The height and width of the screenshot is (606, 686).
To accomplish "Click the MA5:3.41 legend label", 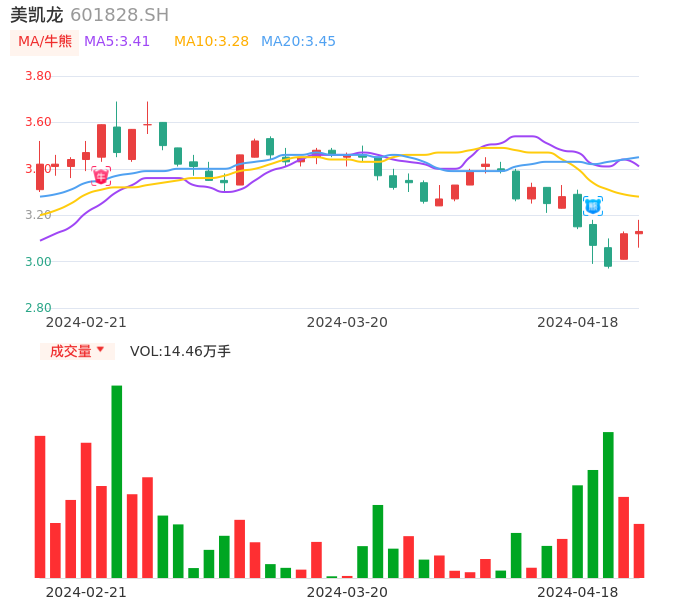I will point(117,42).
